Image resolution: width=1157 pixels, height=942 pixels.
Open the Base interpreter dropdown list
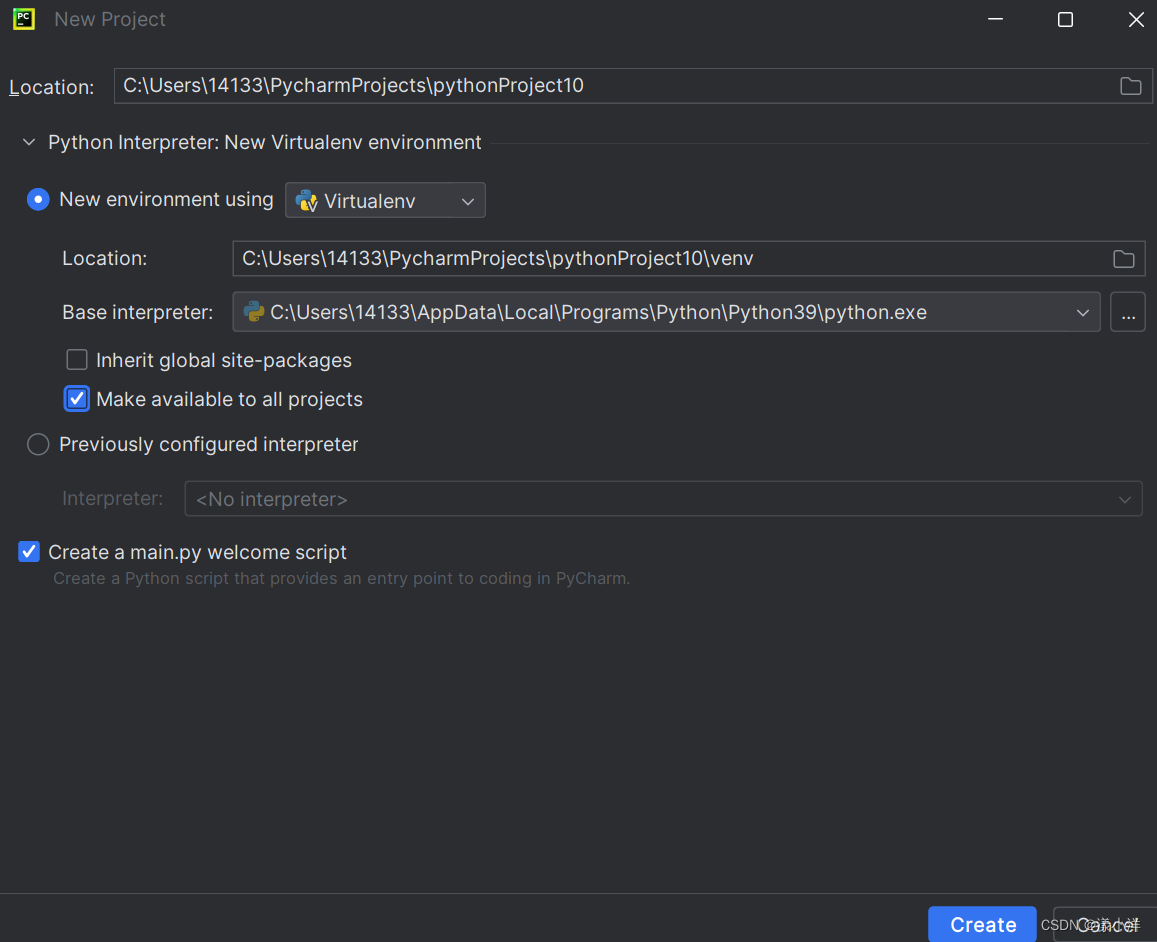coord(1083,312)
